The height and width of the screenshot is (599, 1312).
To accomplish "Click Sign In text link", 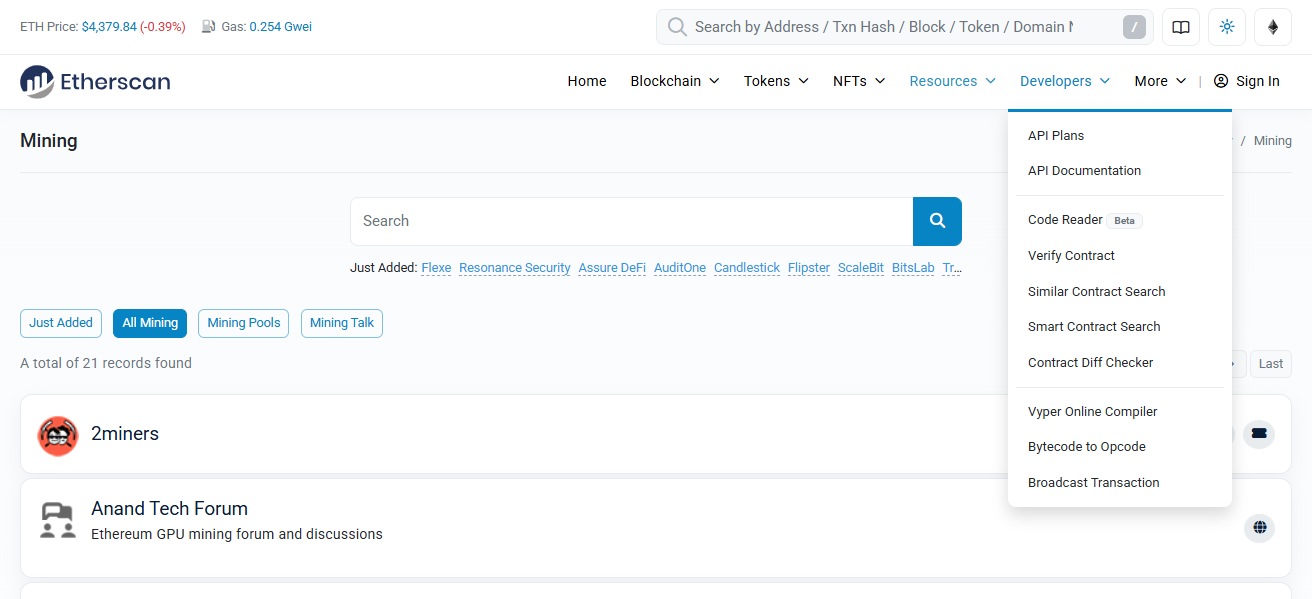I will (x=1258, y=81).
